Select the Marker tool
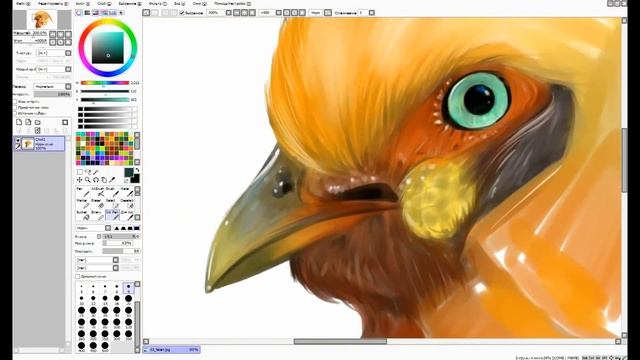 click(82, 203)
